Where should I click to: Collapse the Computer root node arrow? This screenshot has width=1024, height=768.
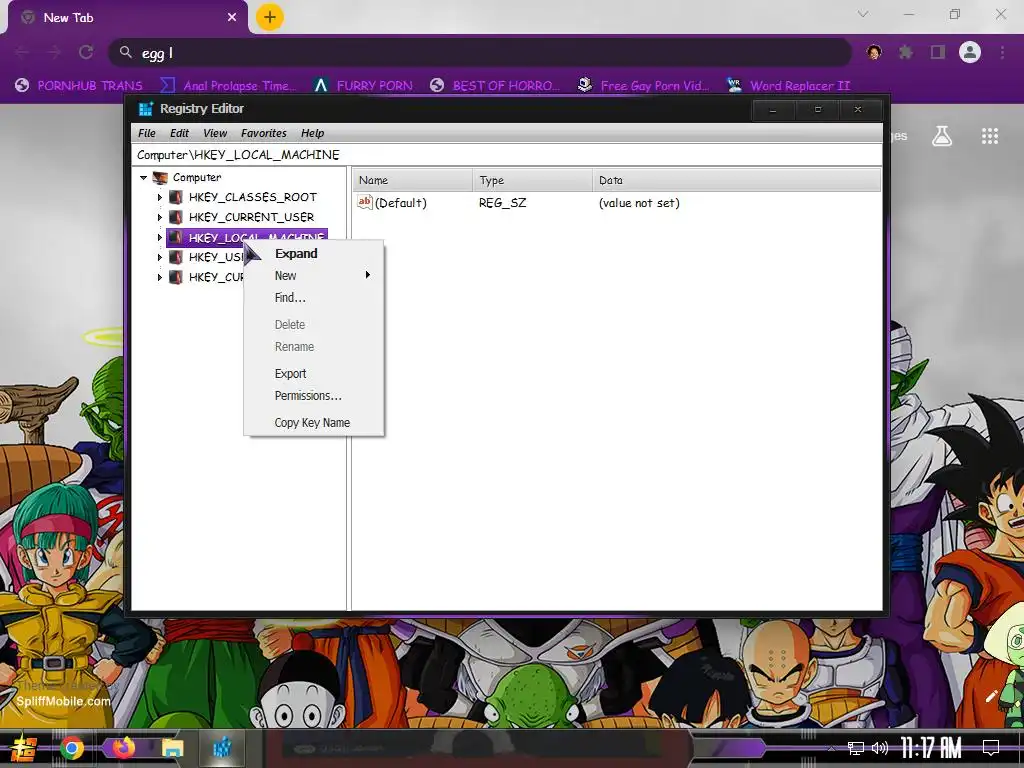[x=143, y=178]
